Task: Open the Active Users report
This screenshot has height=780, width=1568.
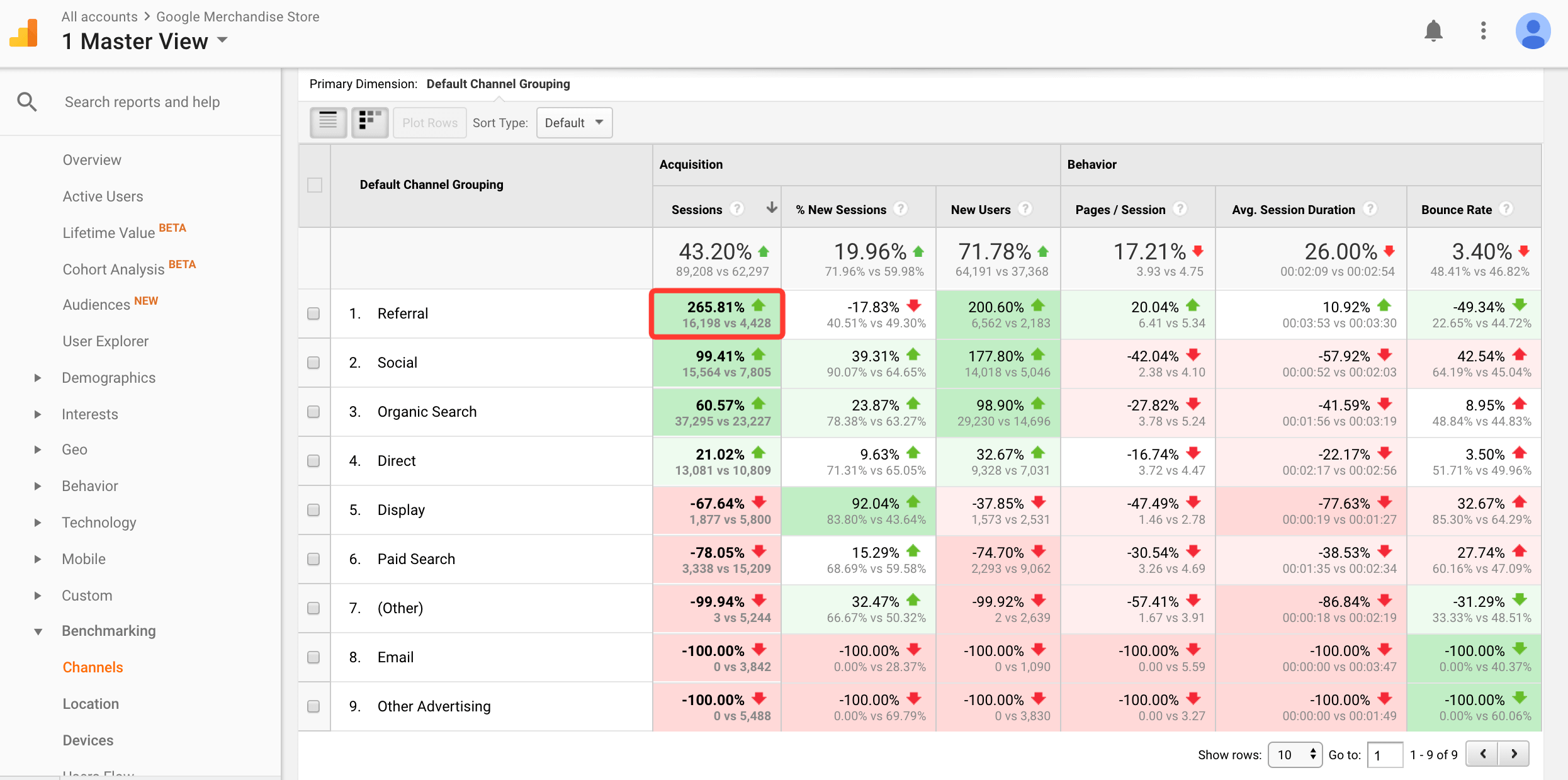Action: (103, 196)
